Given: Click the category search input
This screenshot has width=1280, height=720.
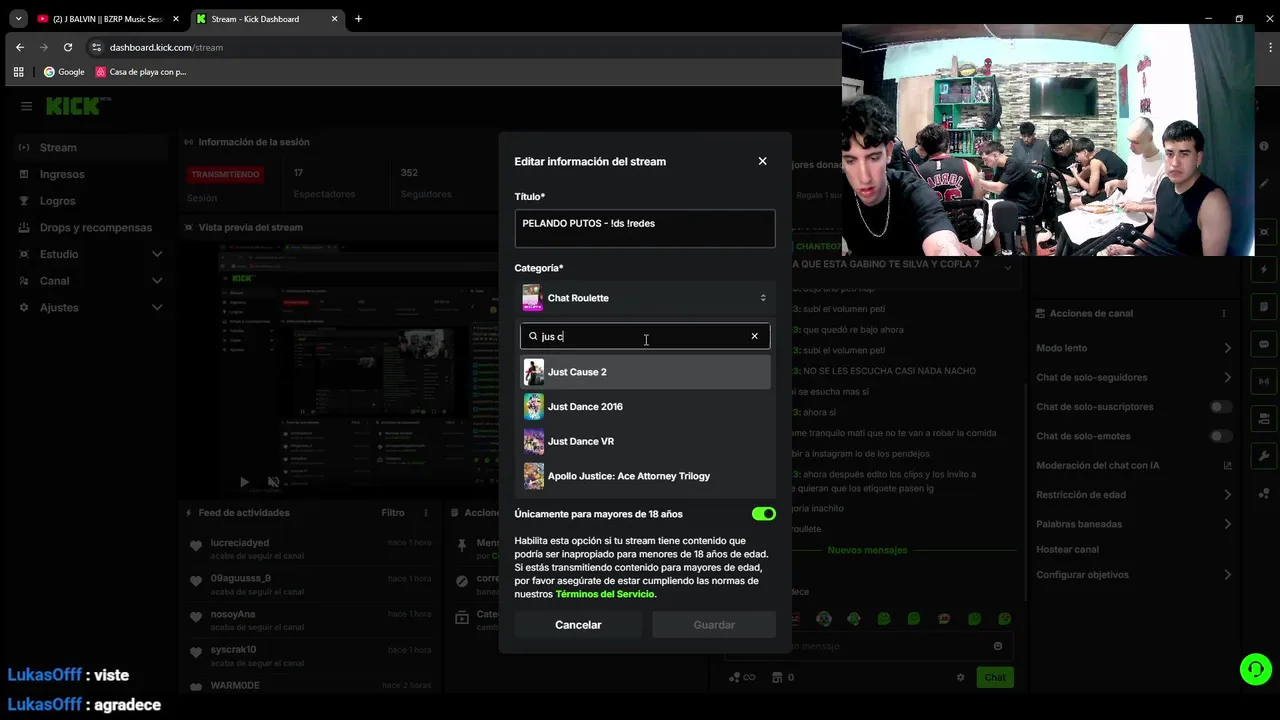Looking at the screenshot, I should click(645, 336).
